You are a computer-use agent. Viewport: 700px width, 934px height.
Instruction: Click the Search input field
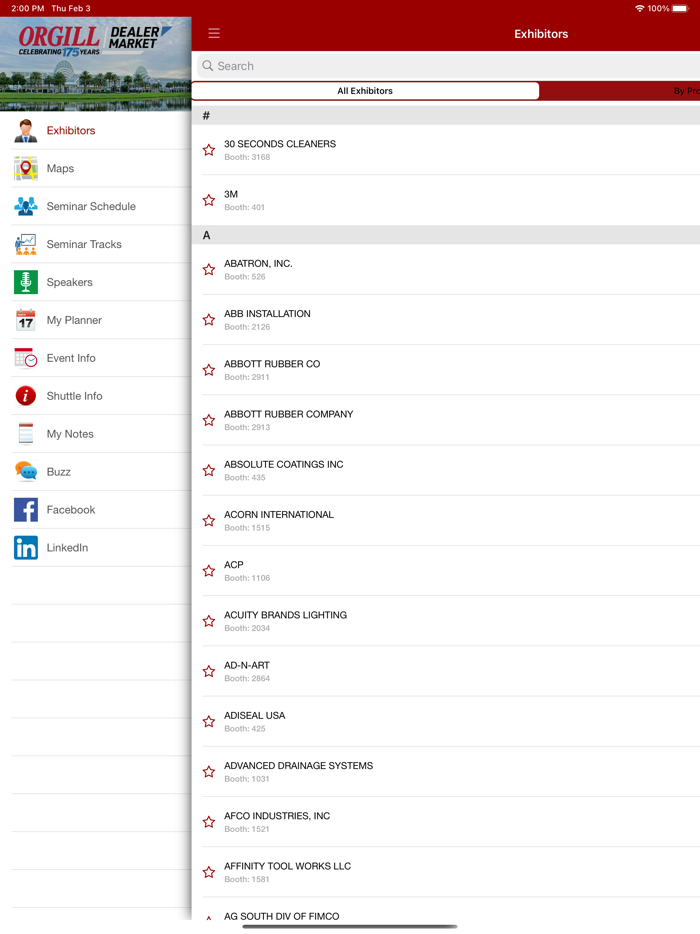pyautogui.click(x=449, y=66)
